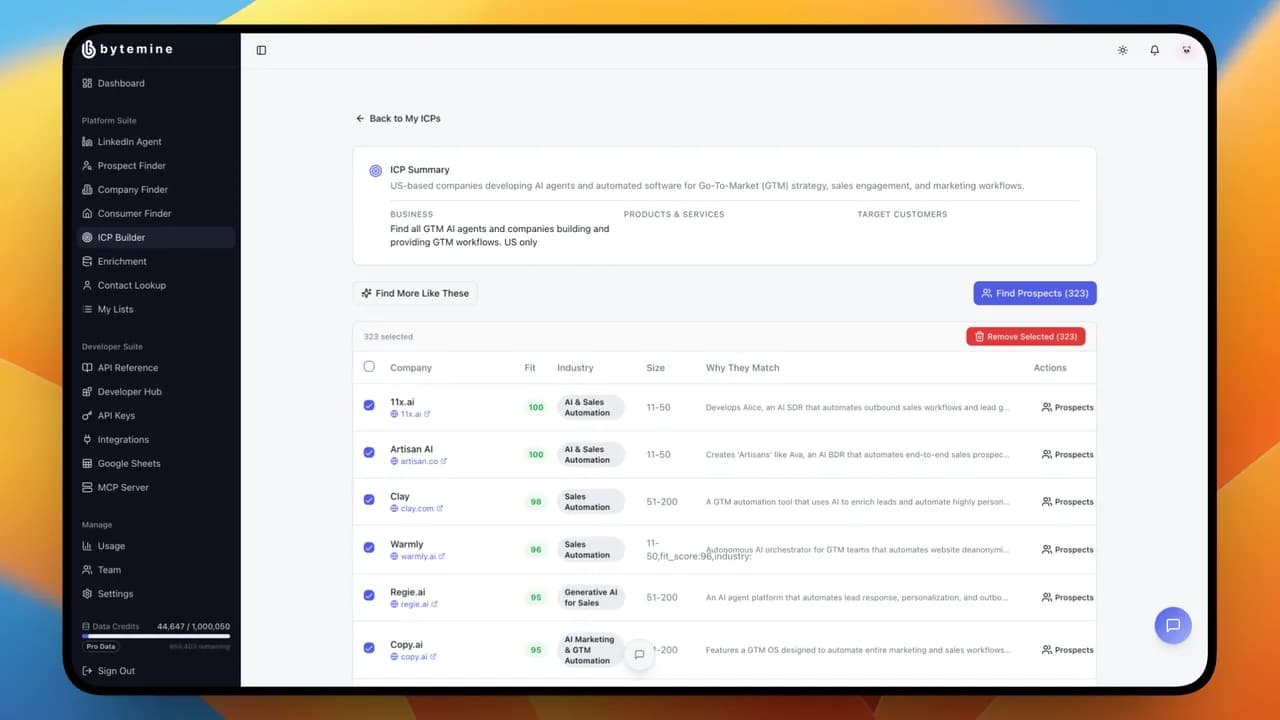The image size is (1280, 720).
Task: Click the fit score 98 for Clay
Action: click(x=536, y=502)
